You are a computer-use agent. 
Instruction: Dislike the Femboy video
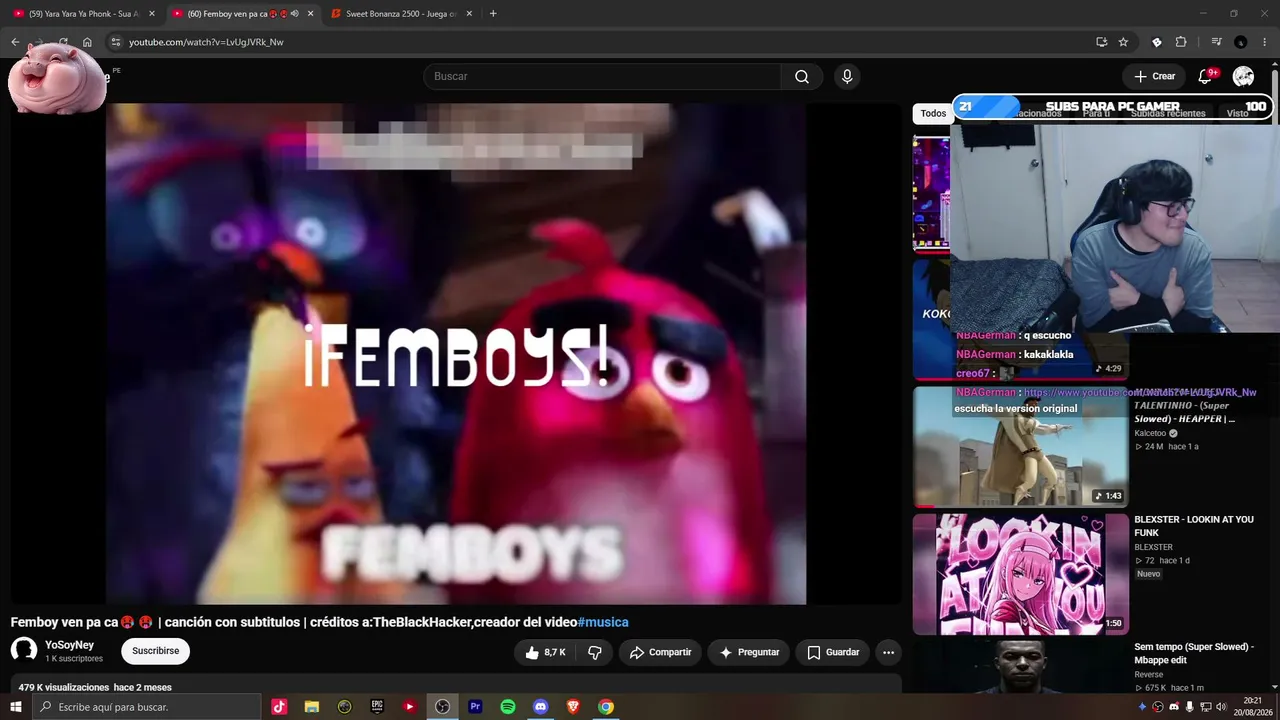coord(595,652)
